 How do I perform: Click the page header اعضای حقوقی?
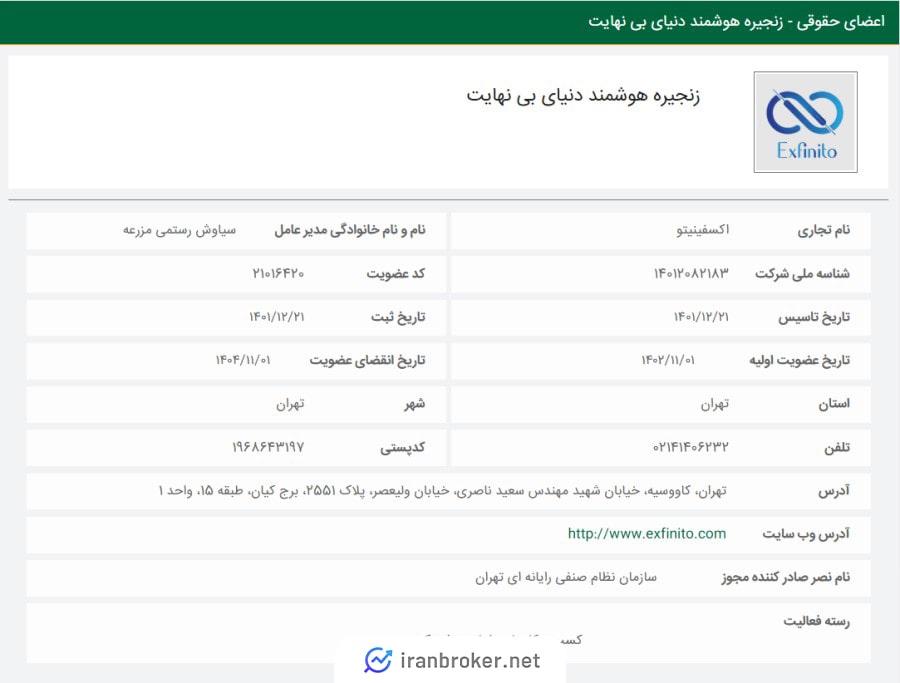click(841, 21)
